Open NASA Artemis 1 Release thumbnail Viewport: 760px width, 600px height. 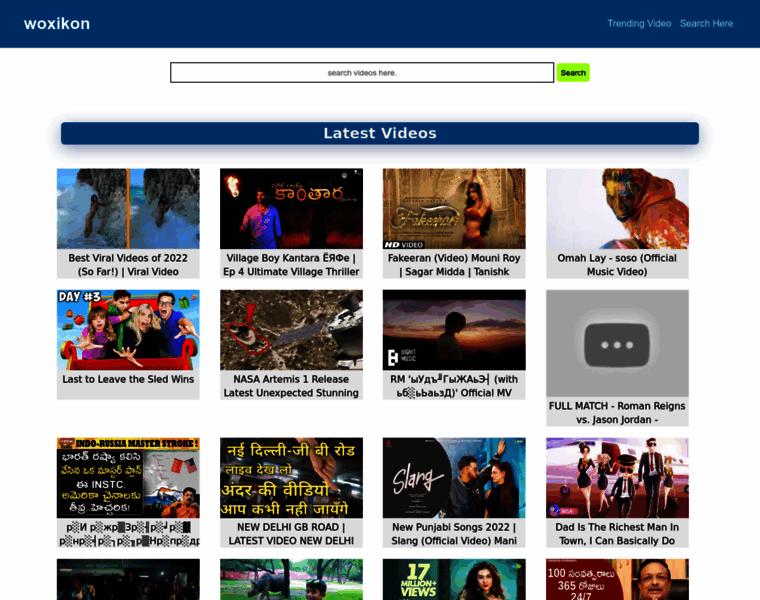pyautogui.click(x=291, y=330)
